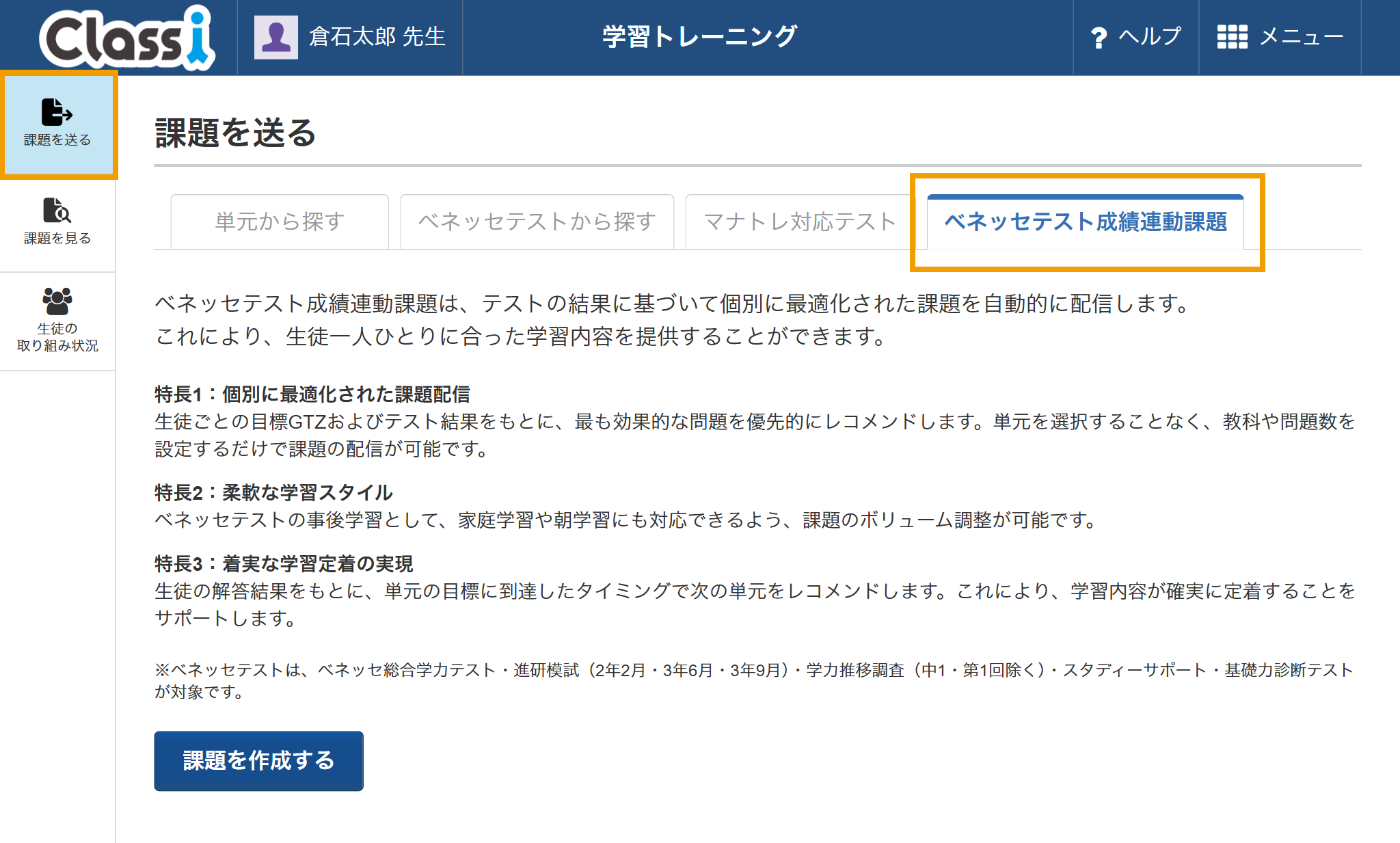The width and height of the screenshot is (1400, 843).
Task: Switch to ベネッセテストから探す tab
Action: point(537,222)
